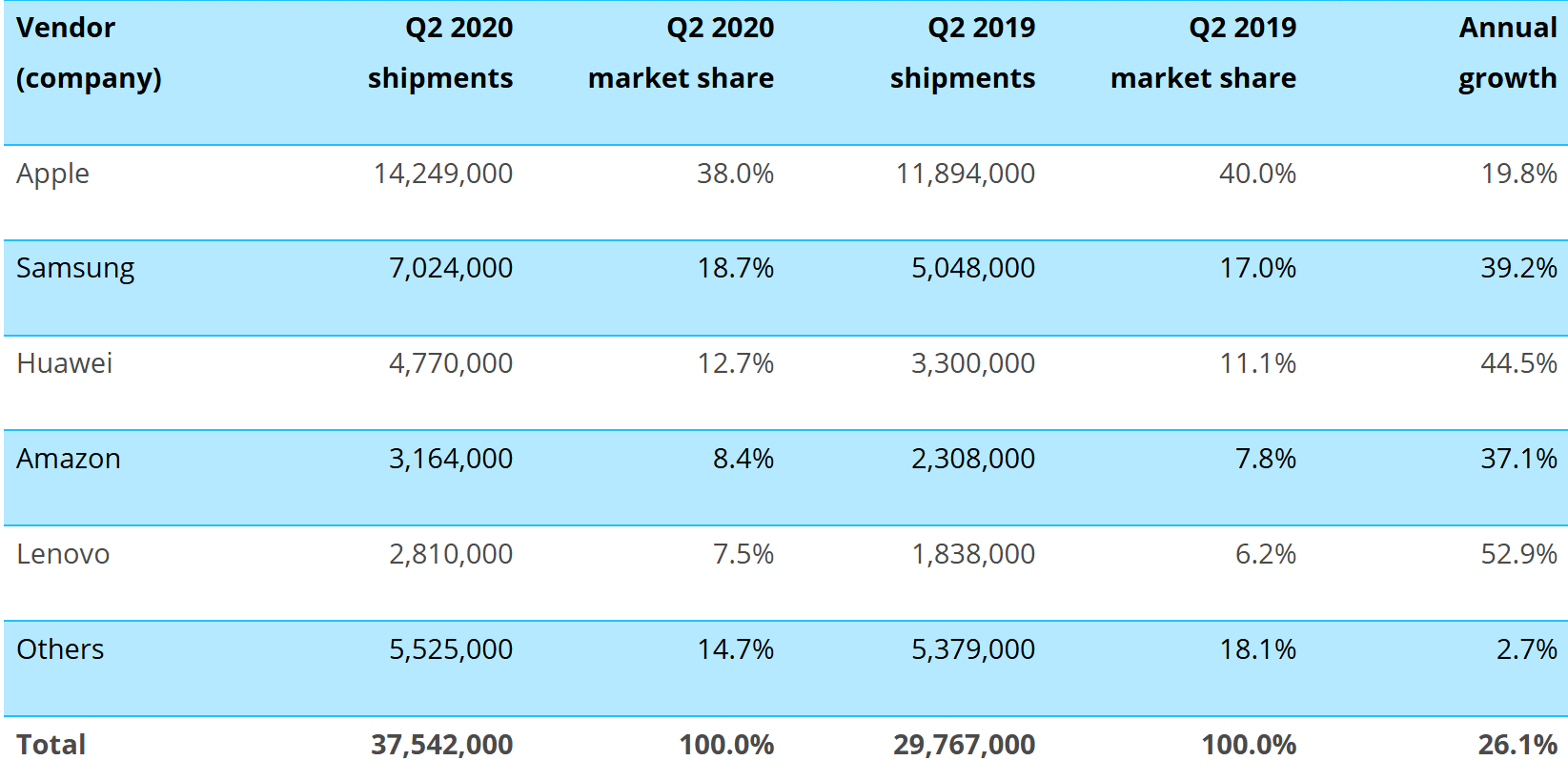Click Huawei's 12.7% market share
Viewport: 1568px width, 781px height.
coord(735,363)
